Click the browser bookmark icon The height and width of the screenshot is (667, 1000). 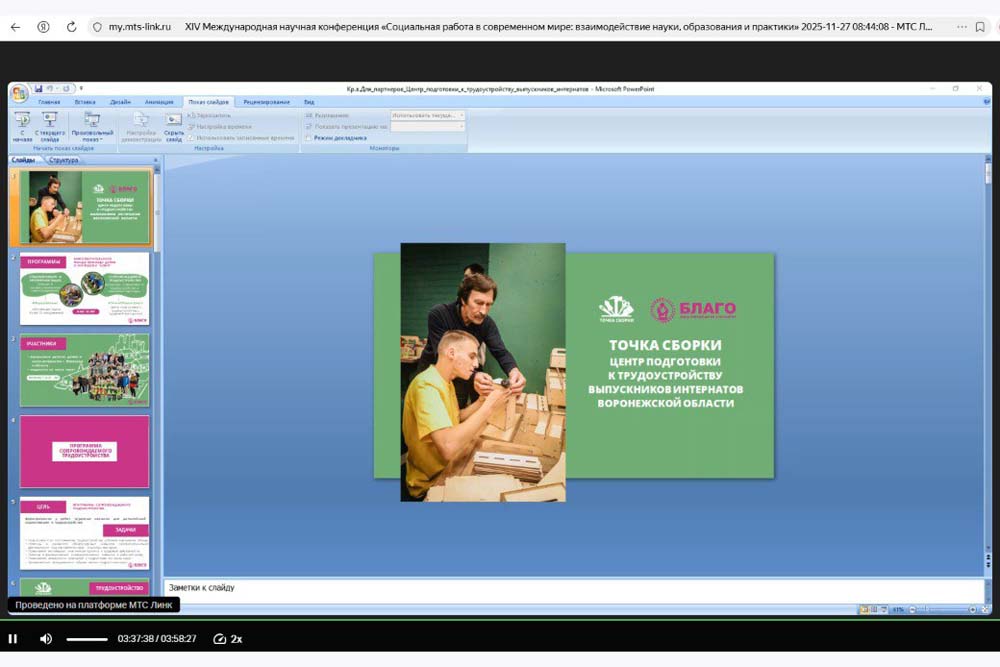click(x=980, y=27)
